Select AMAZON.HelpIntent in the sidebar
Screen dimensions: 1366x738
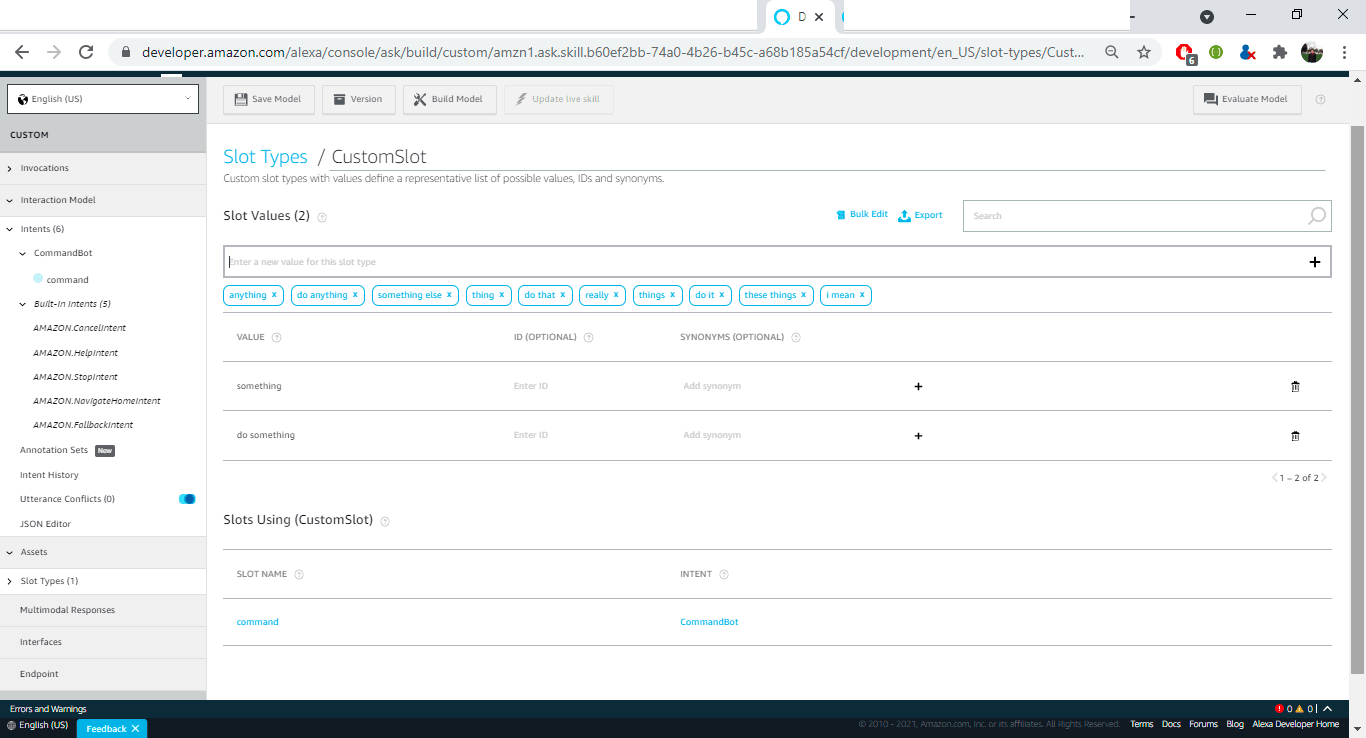(76, 353)
